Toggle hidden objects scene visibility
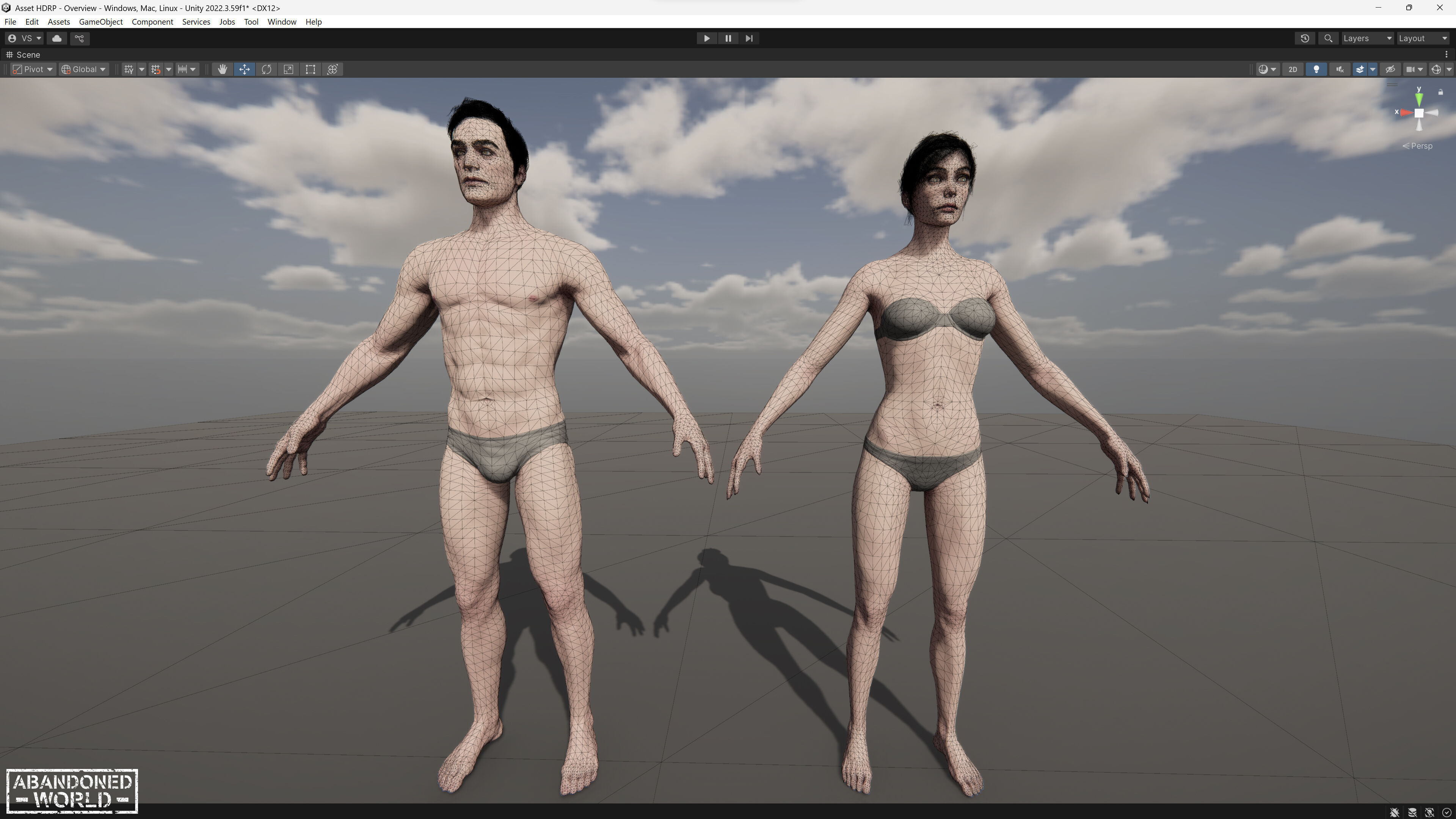1456x819 pixels. point(1390,69)
